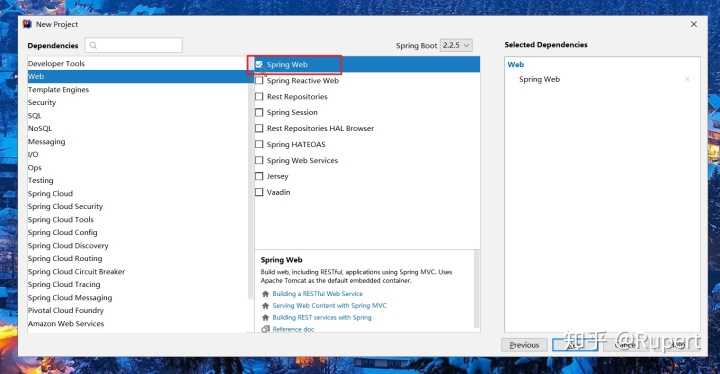Open the Spring Boot version dropdown
Viewport: 720px width, 374px height.
click(x=456, y=45)
